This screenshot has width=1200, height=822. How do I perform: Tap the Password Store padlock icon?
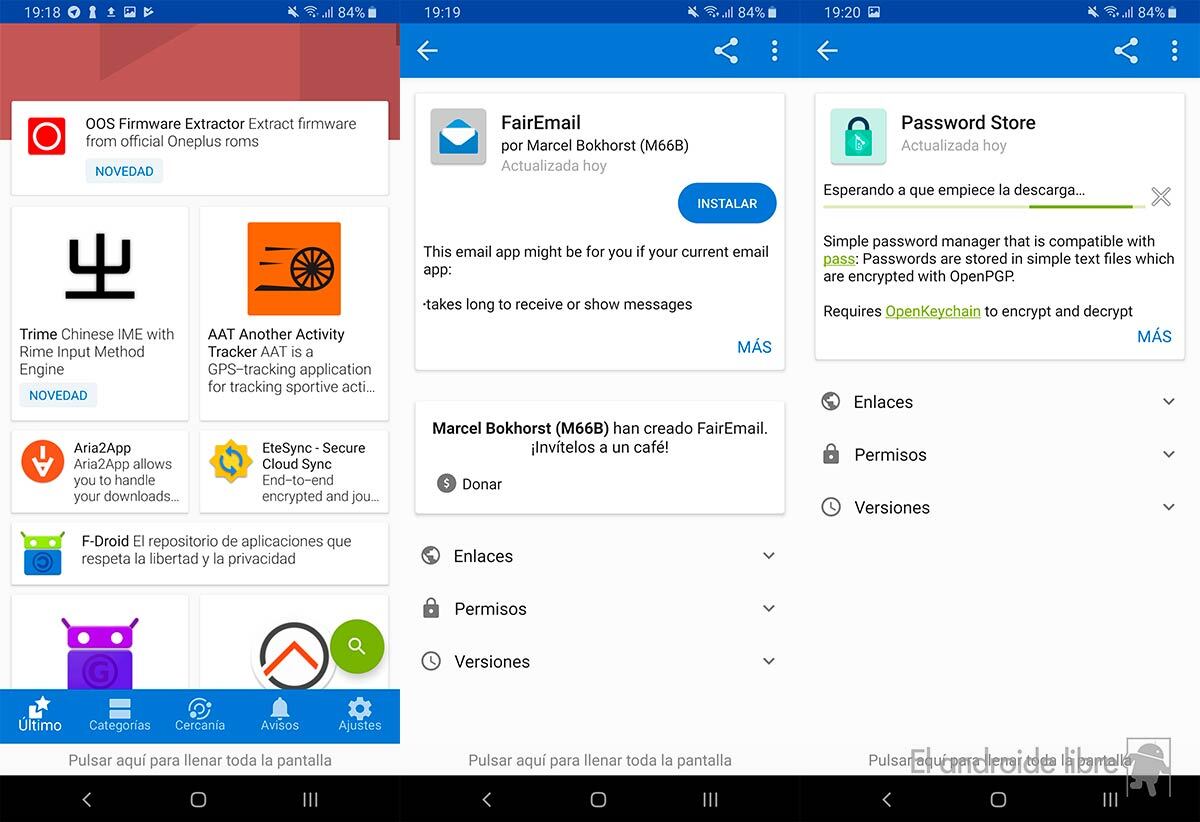pos(858,137)
